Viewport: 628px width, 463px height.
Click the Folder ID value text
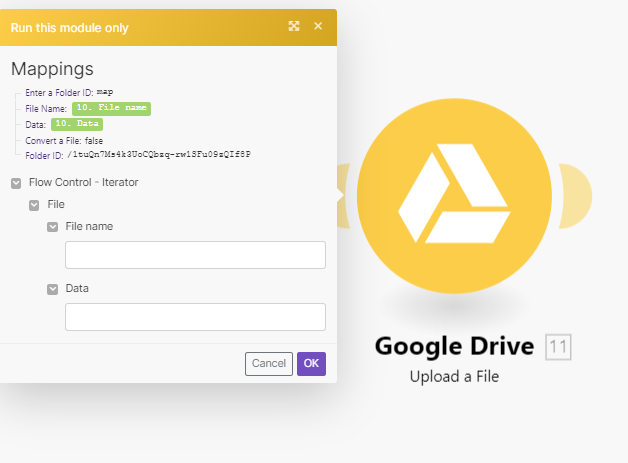coord(159,155)
